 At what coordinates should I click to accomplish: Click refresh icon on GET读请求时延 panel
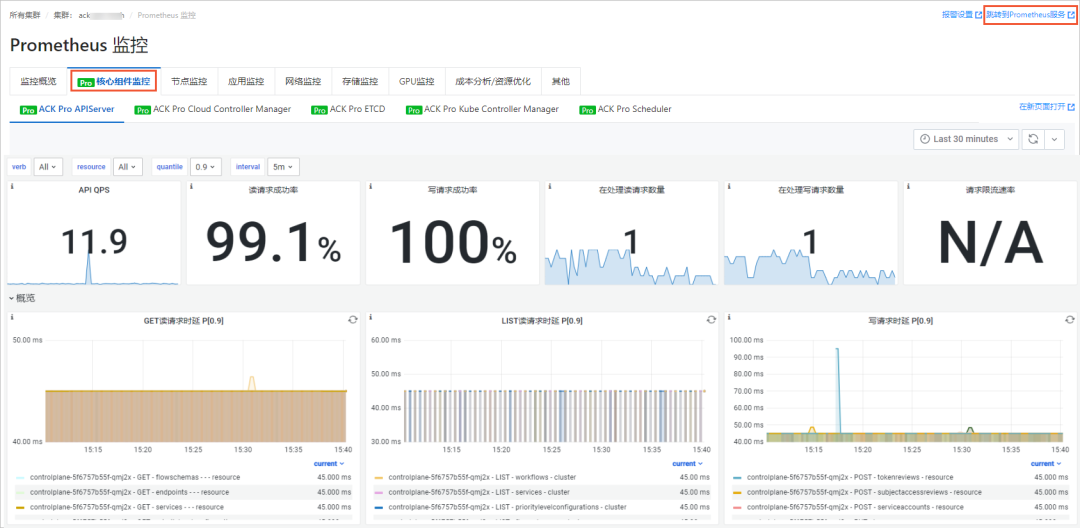(352, 319)
